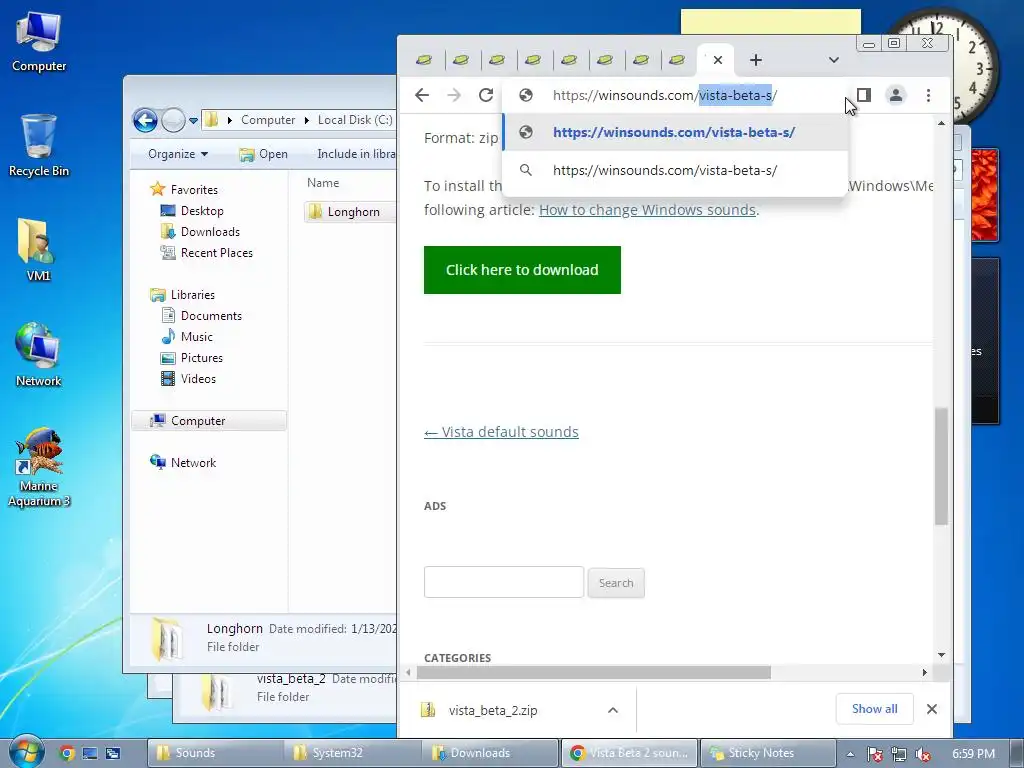Open the How to change Windows sounds link
Screen dimensions: 1024x768
click(647, 210)
